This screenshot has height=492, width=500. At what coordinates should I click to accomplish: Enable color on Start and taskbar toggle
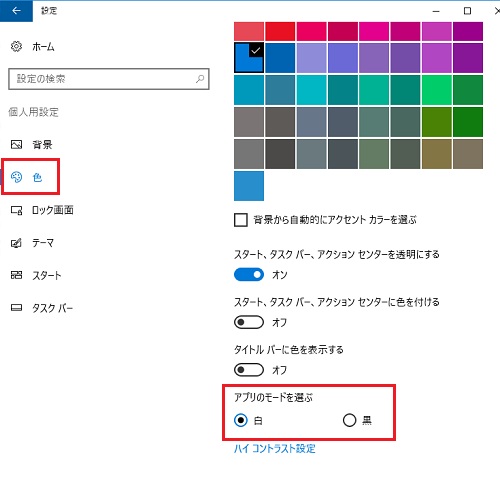pyautogui.click(x=249, y=322)
